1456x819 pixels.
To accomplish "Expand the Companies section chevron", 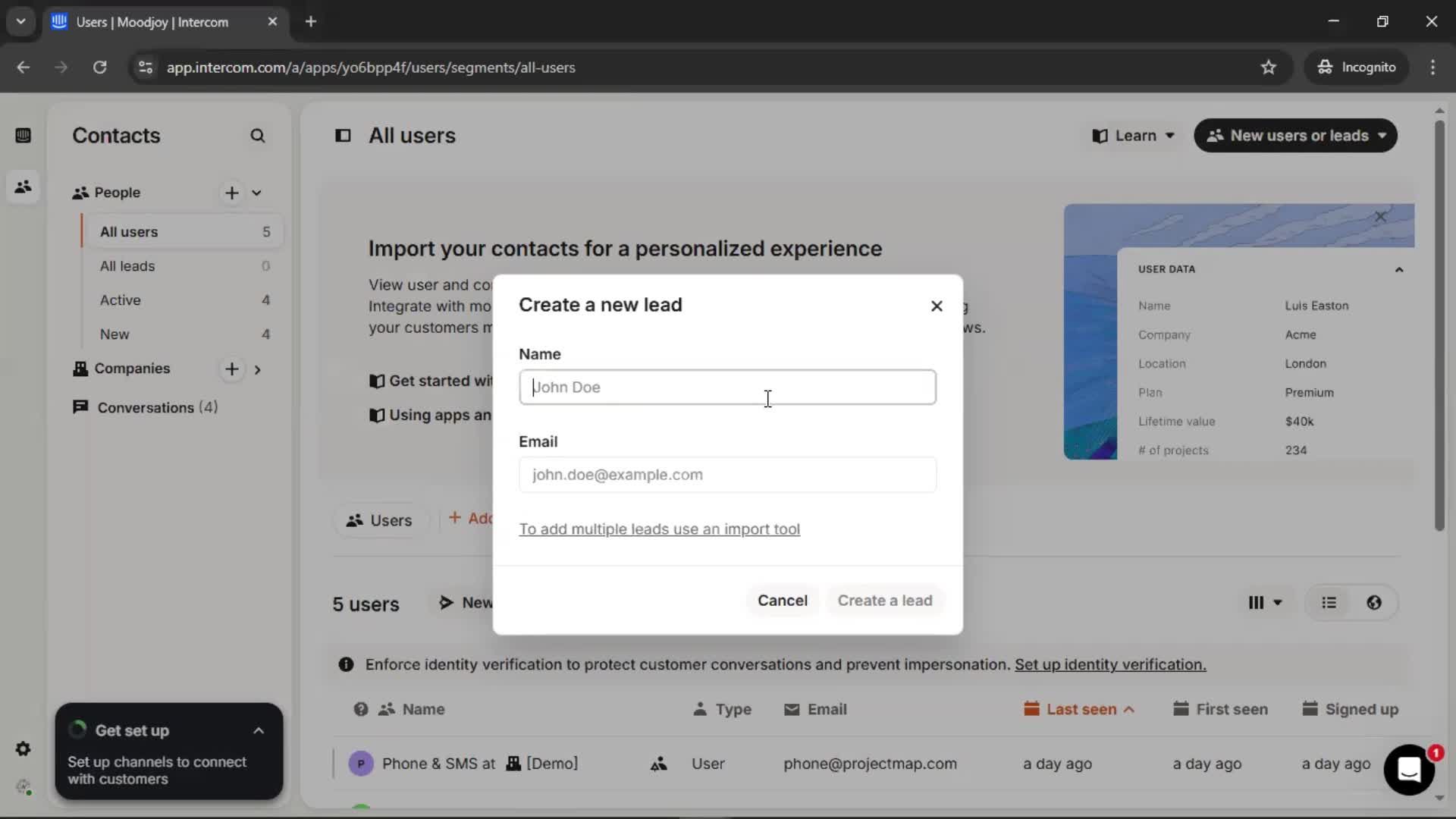I will point(258,370).
